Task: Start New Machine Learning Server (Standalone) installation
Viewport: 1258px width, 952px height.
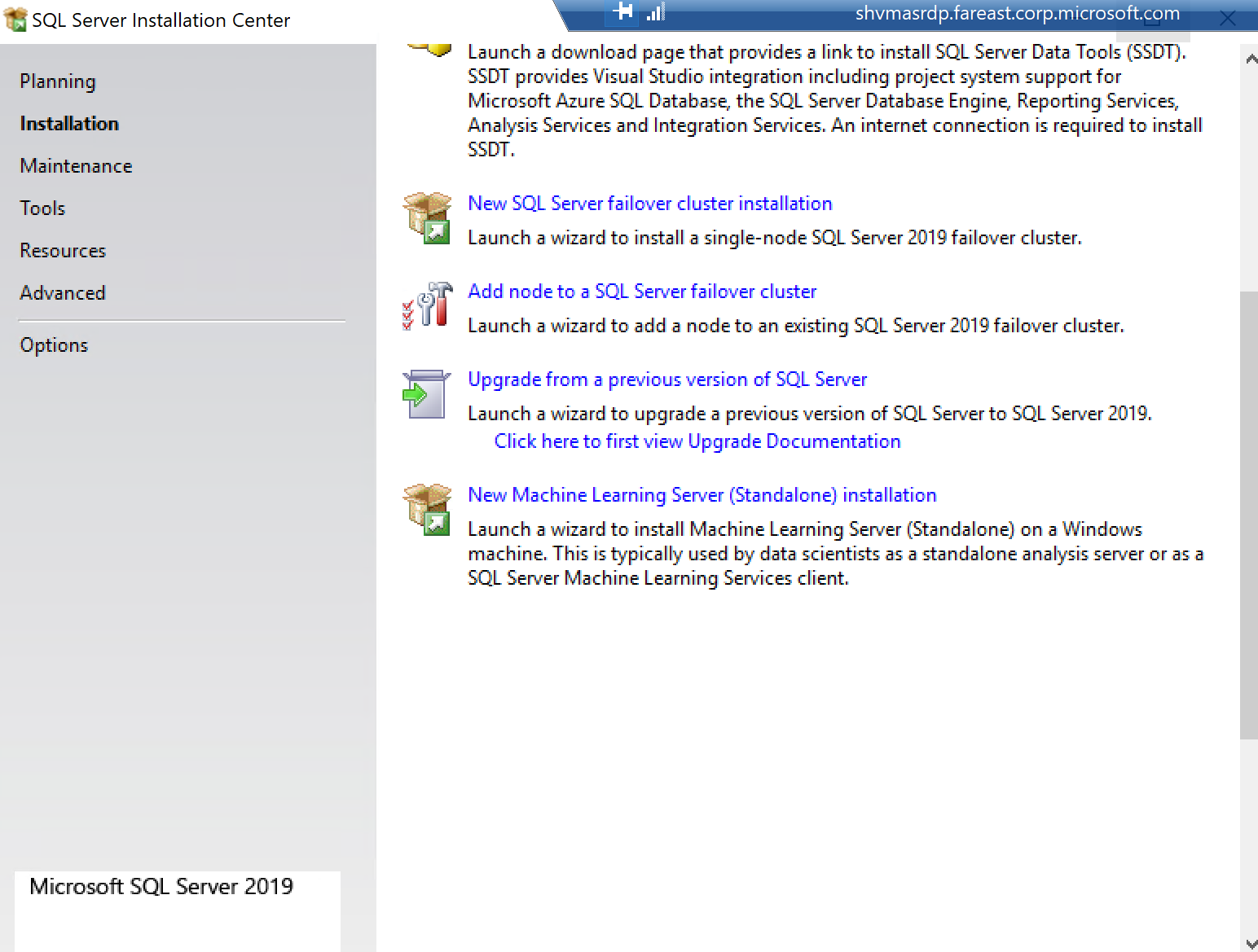Action: (x=702, y=495)
